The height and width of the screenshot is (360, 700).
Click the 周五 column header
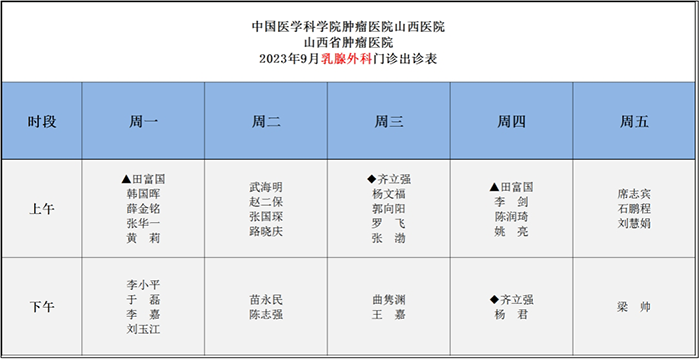point(634,121)
